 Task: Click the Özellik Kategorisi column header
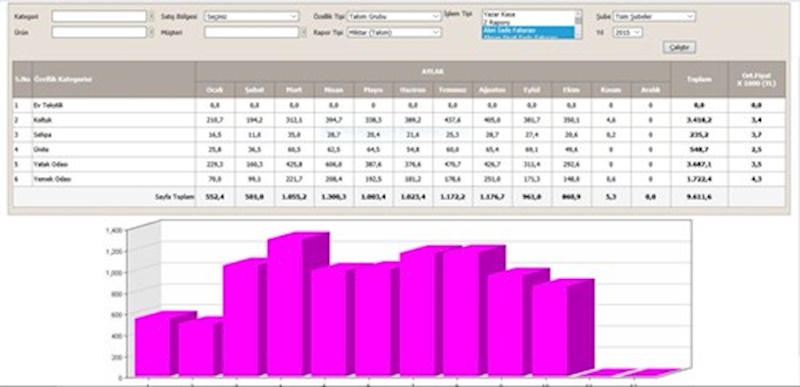coord(114,80)
